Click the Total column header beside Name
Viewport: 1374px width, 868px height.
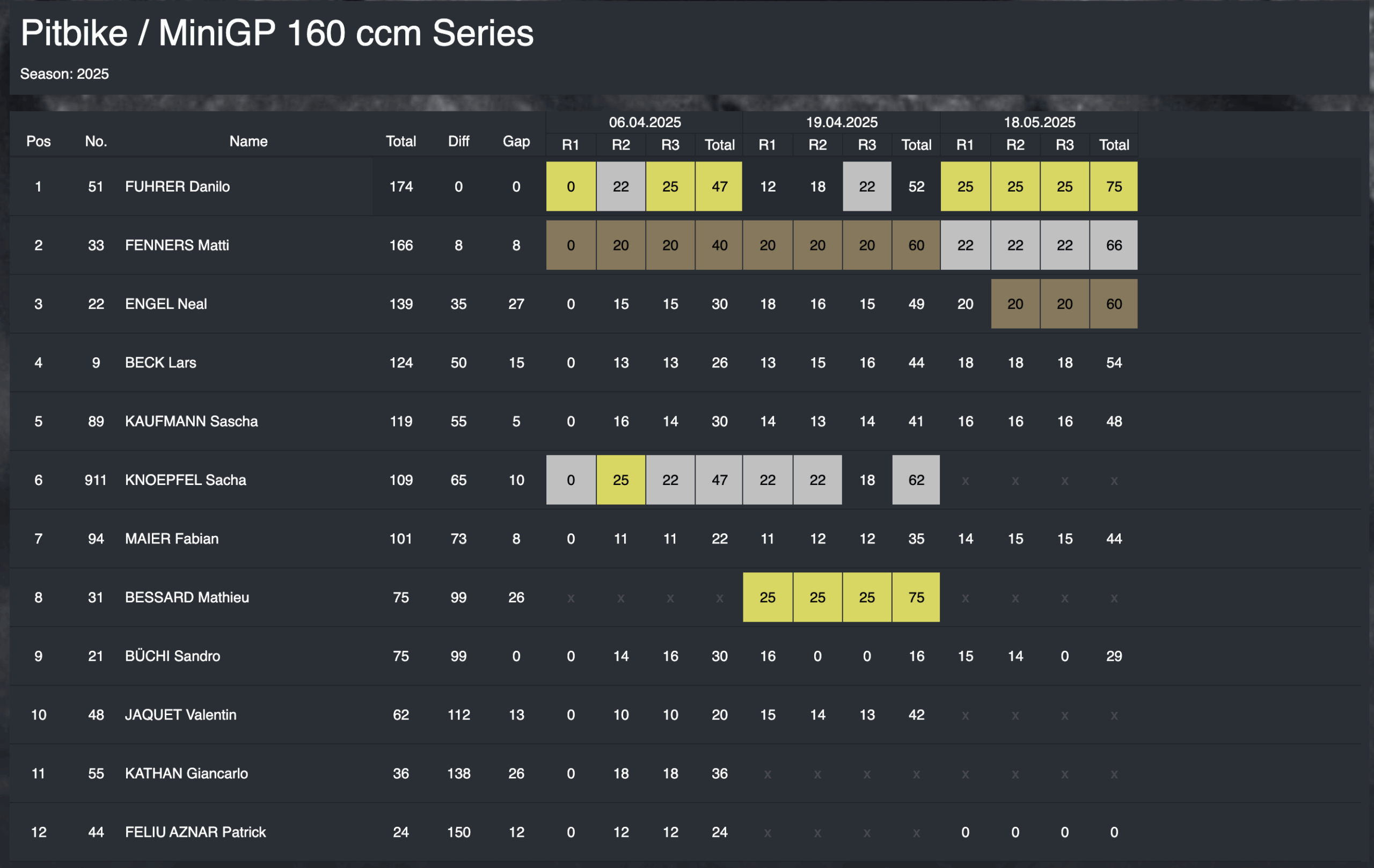pyautogui.click(x=400, y=142)
